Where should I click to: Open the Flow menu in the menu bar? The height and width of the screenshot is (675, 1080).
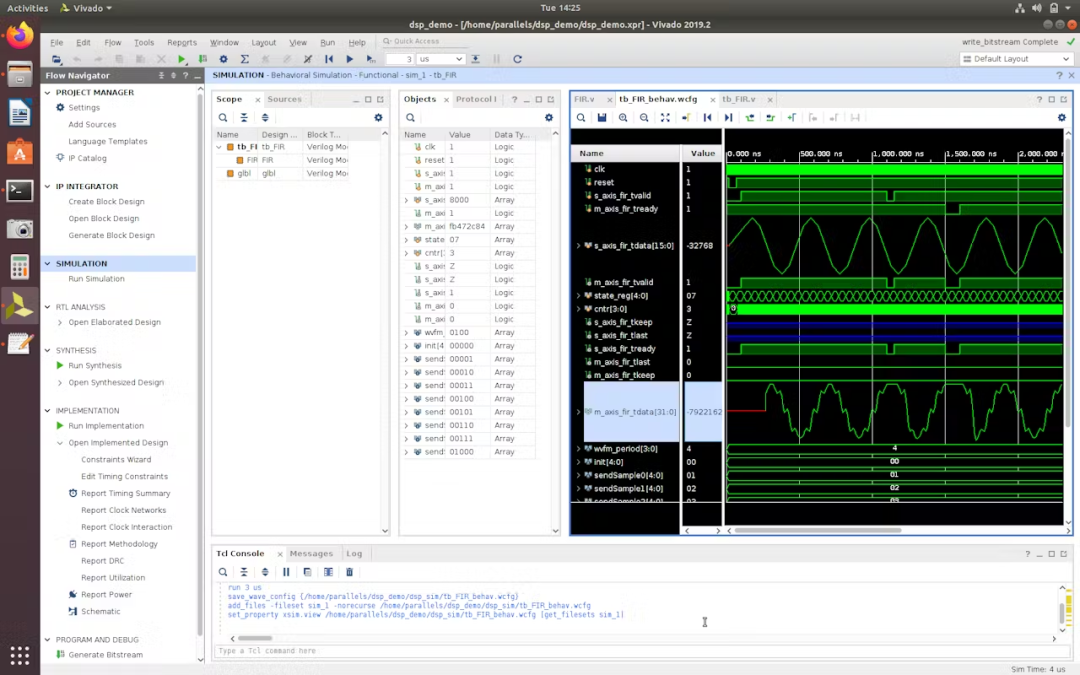point(114,42)
